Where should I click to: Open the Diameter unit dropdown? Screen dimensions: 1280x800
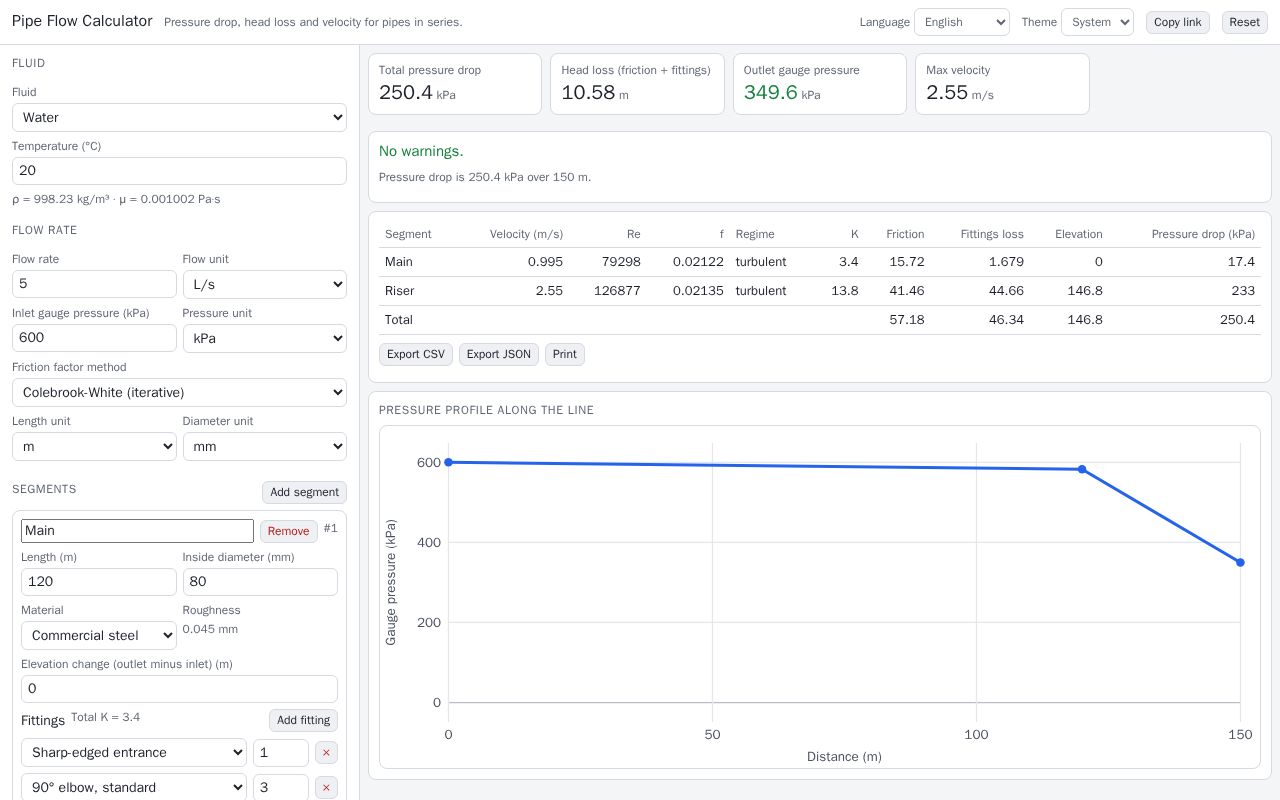[265, 446]
